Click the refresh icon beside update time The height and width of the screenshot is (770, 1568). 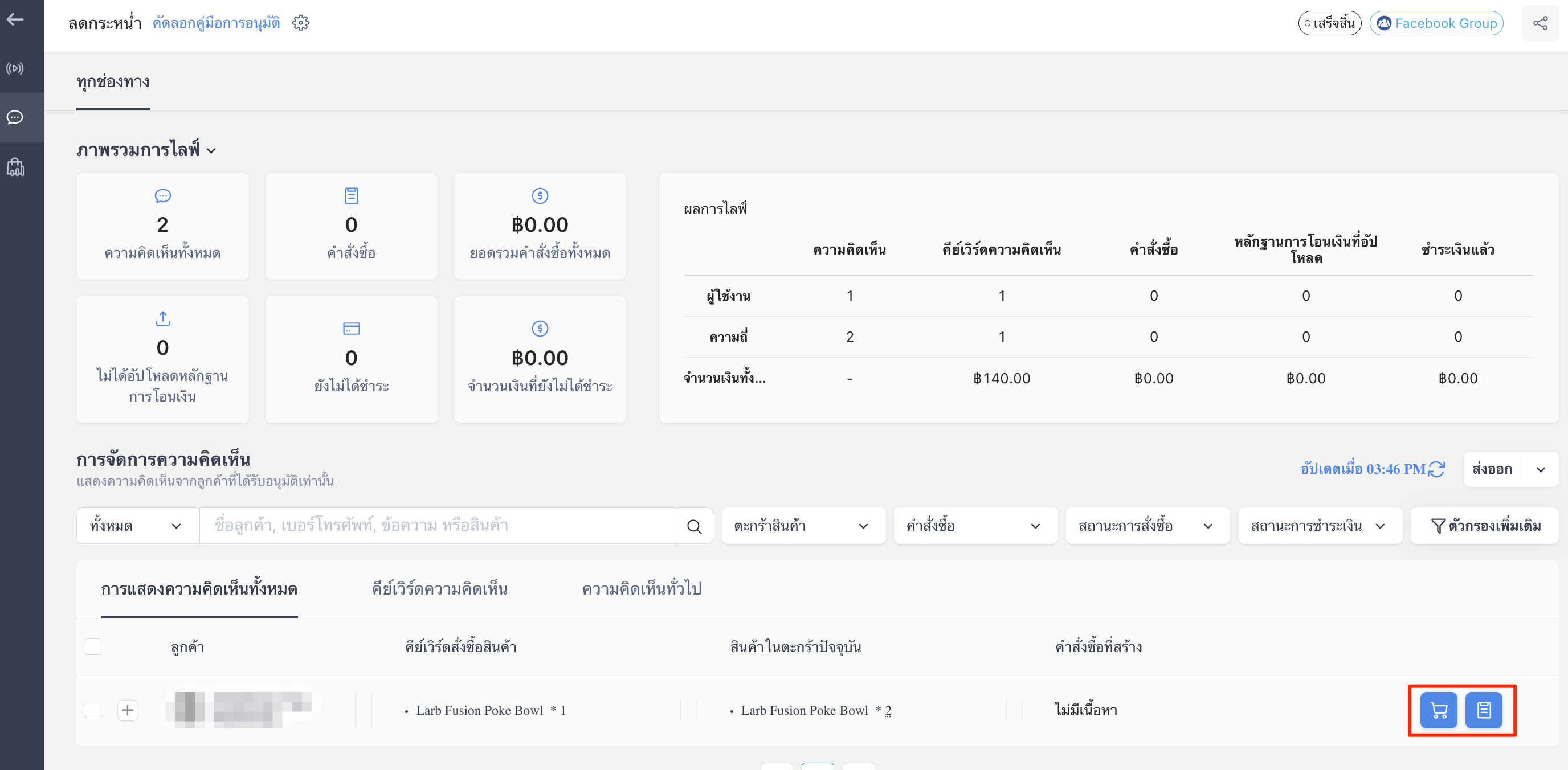[1436, 469]
